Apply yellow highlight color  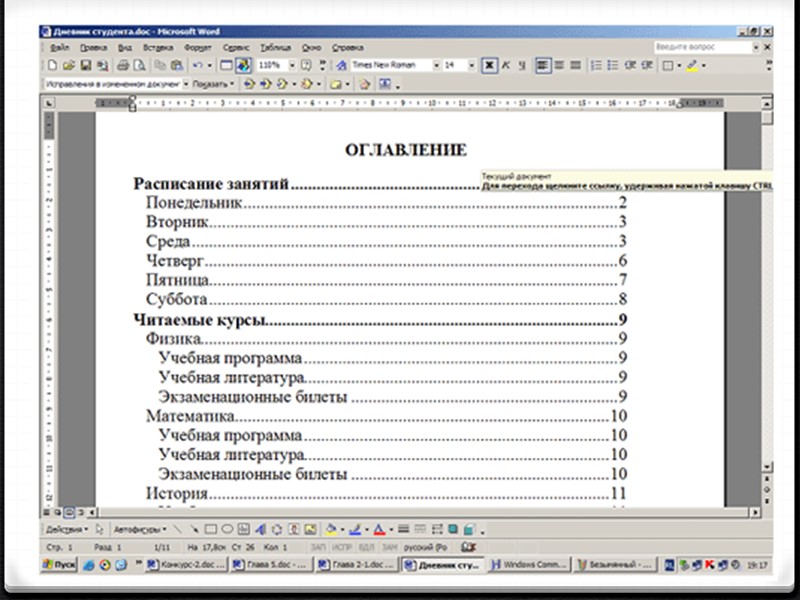coord(692,65)
